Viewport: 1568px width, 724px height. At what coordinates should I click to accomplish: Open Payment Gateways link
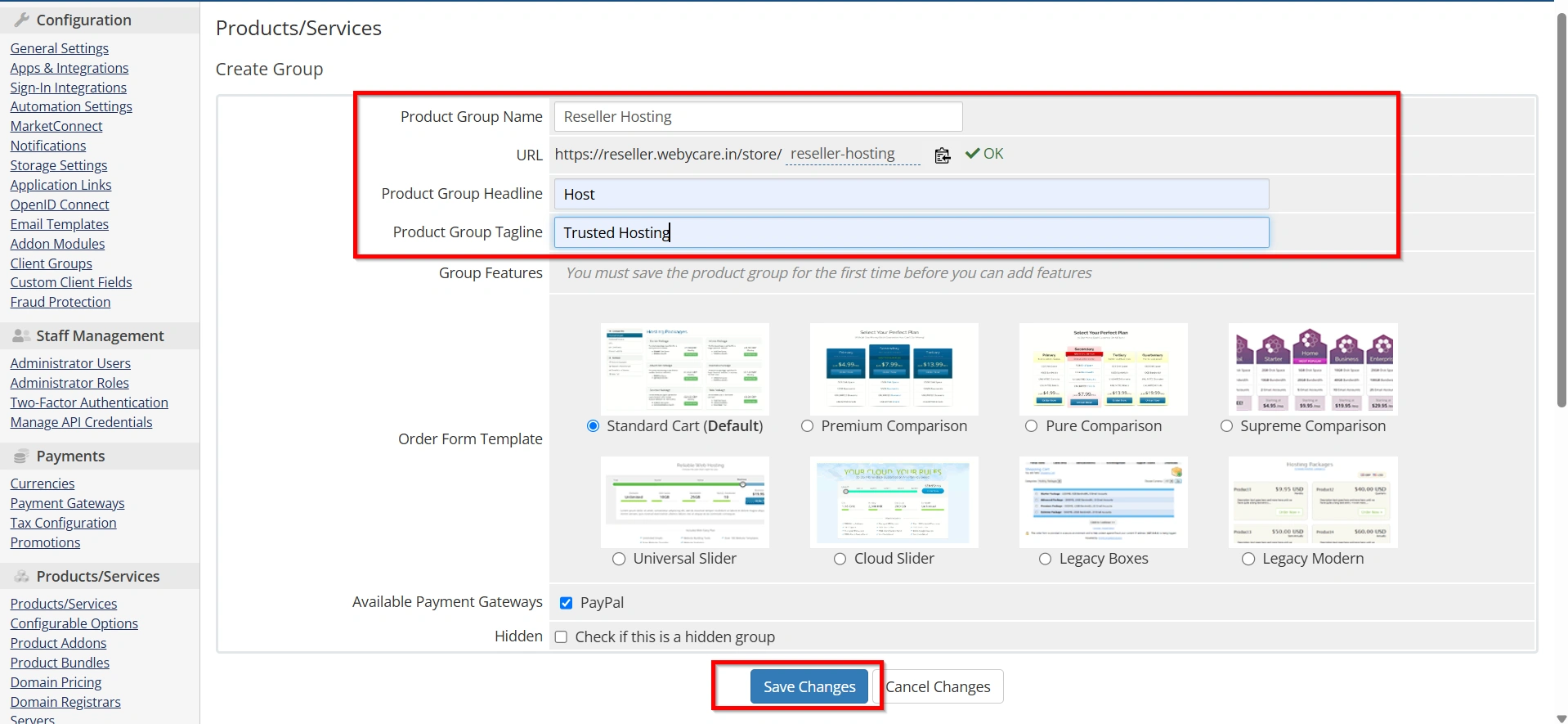click(68, 503)
